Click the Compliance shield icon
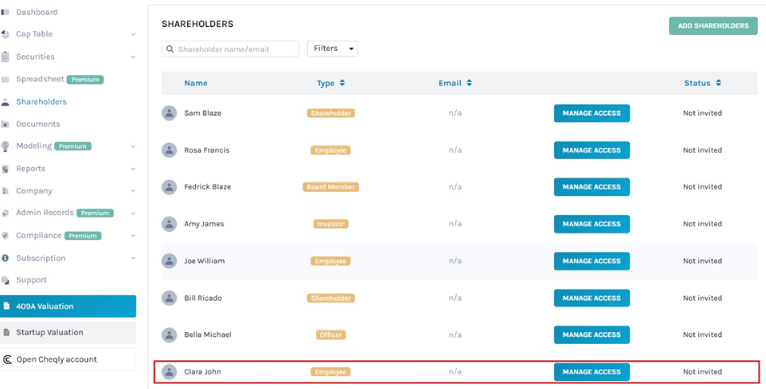The width and height of the screenshot is (766, 389). pos(5,236)
